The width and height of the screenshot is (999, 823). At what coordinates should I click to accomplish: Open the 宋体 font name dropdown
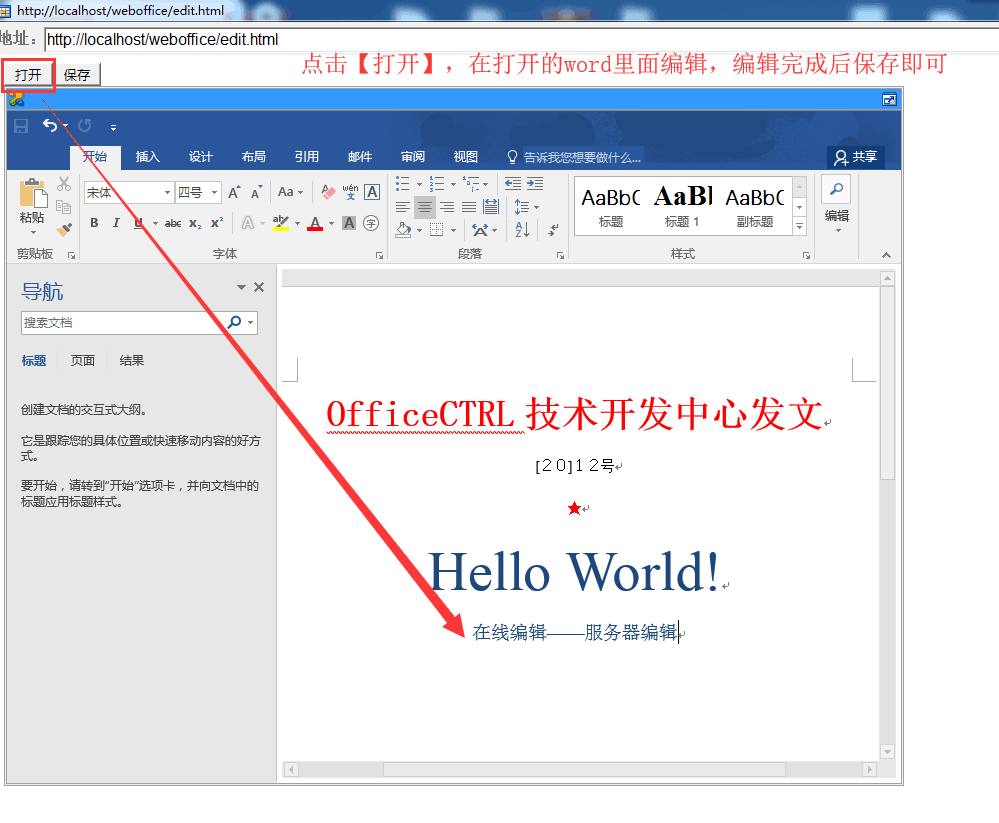pyautogui.click(x=167, y=192)
